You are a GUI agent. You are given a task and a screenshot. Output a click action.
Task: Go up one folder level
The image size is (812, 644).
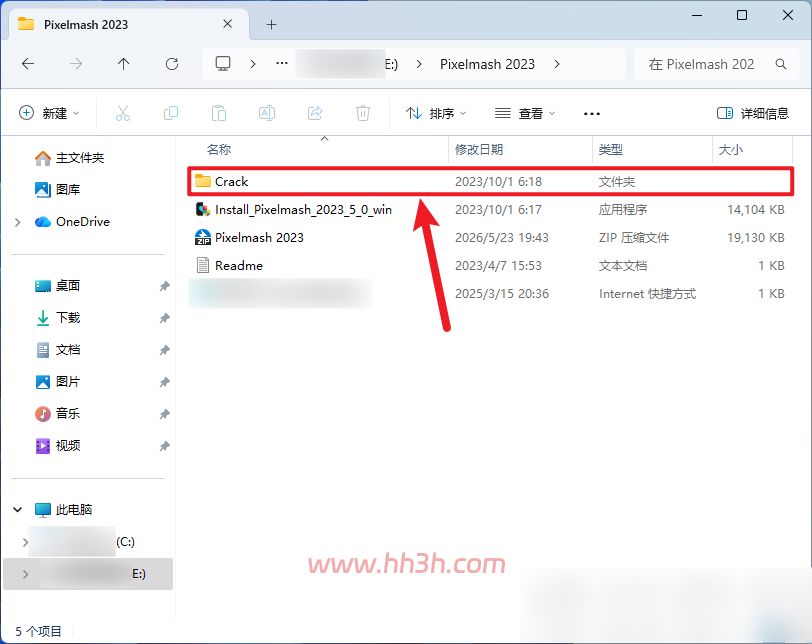(x=123, y=64)
